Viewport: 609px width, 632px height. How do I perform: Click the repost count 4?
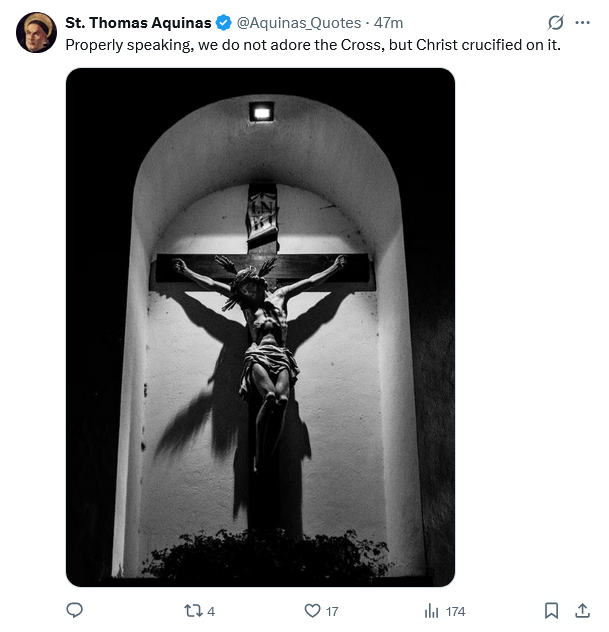(x=211, y=612)
